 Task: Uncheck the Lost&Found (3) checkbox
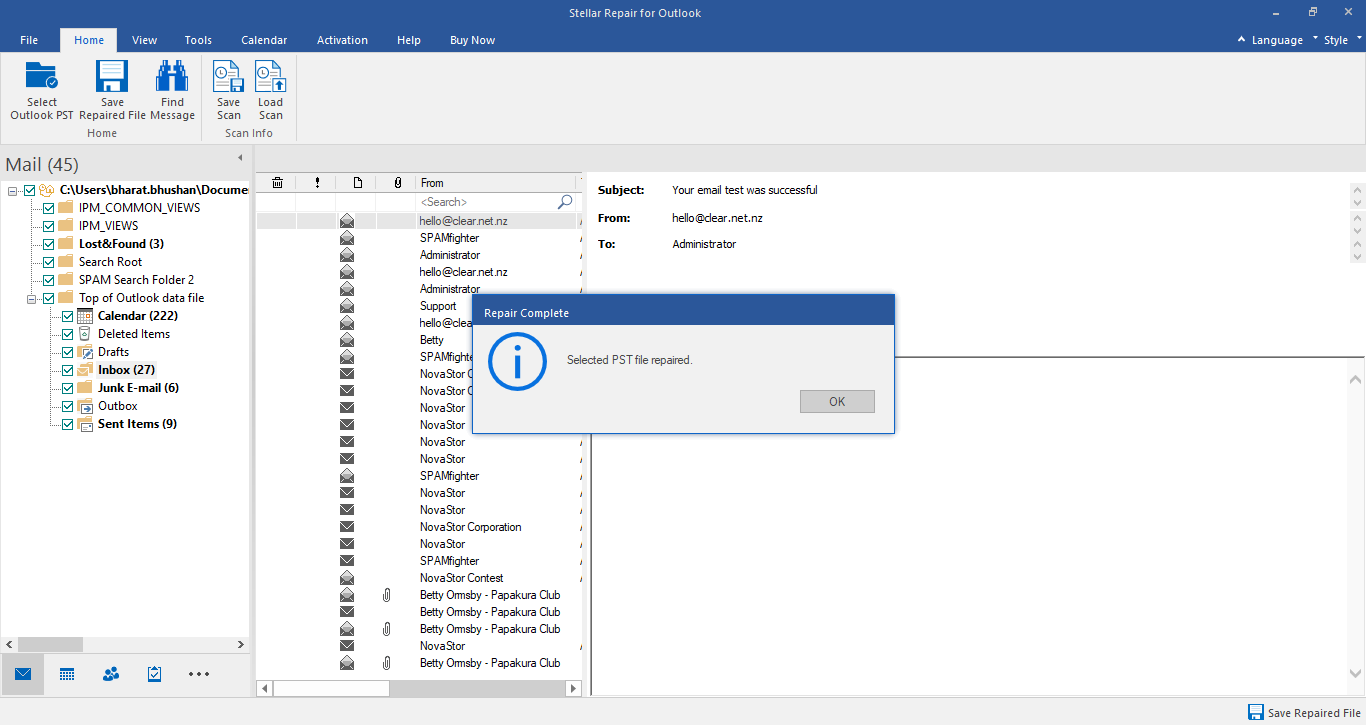(49, 244)
